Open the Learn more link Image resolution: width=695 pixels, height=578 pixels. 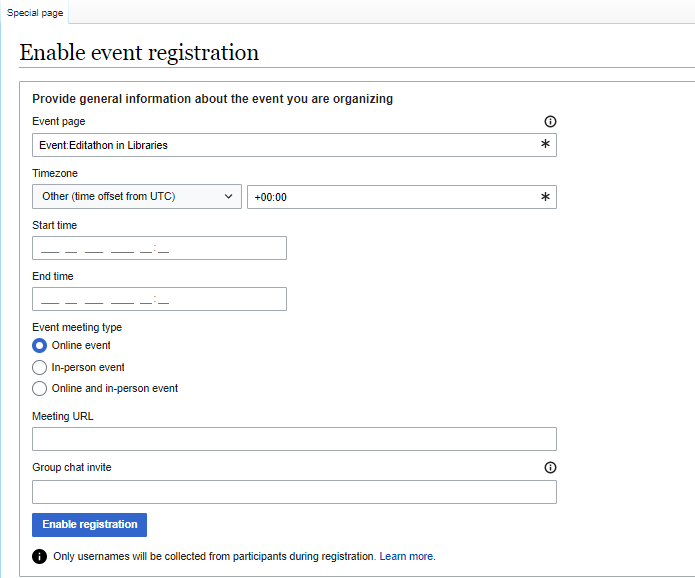click(406, 556)
